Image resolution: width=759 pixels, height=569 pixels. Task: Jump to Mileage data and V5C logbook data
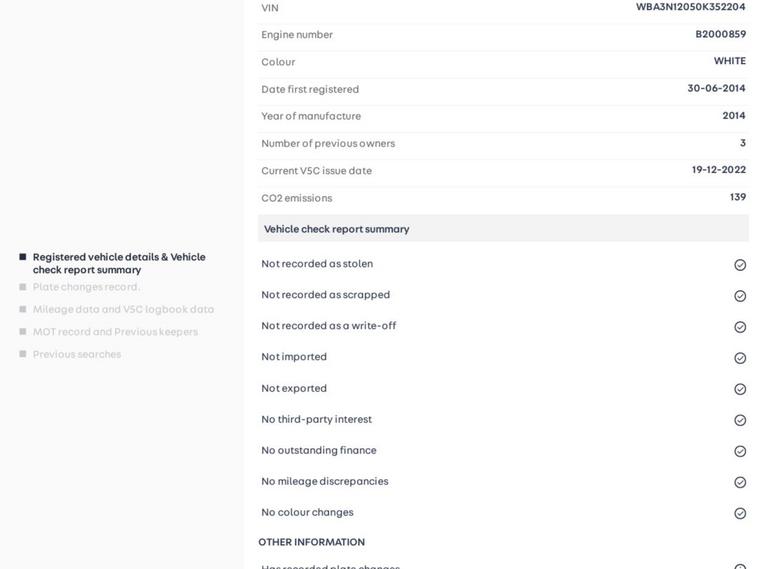tap(123, 310)
